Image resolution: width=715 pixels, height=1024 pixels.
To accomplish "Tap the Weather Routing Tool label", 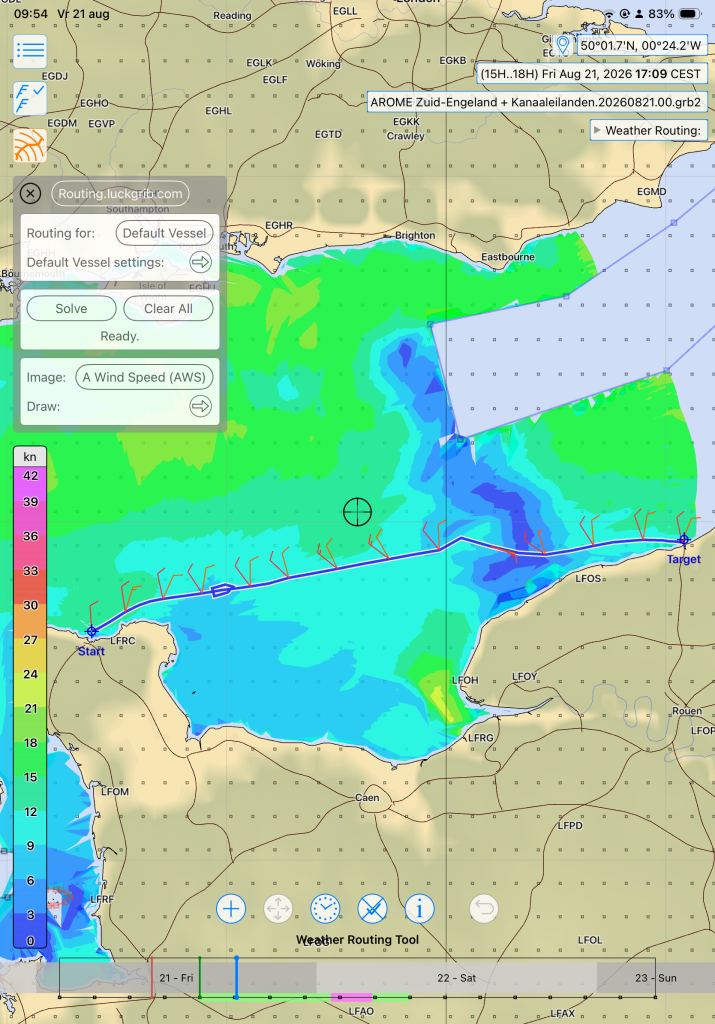I will coord(357,939).
